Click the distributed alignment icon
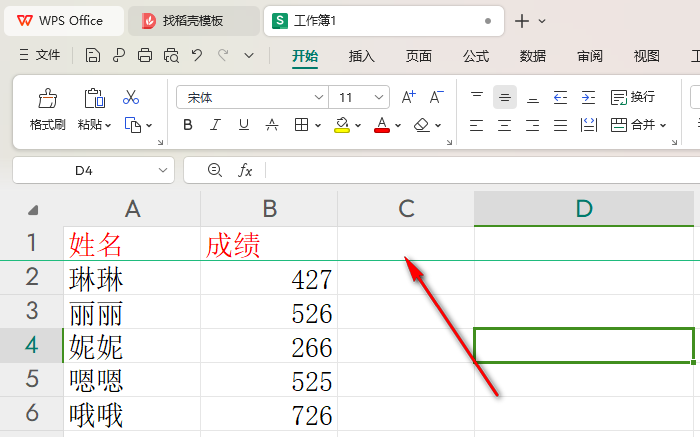Image resolution: width=700 pixels, height=437 pixels. [588, 125]
